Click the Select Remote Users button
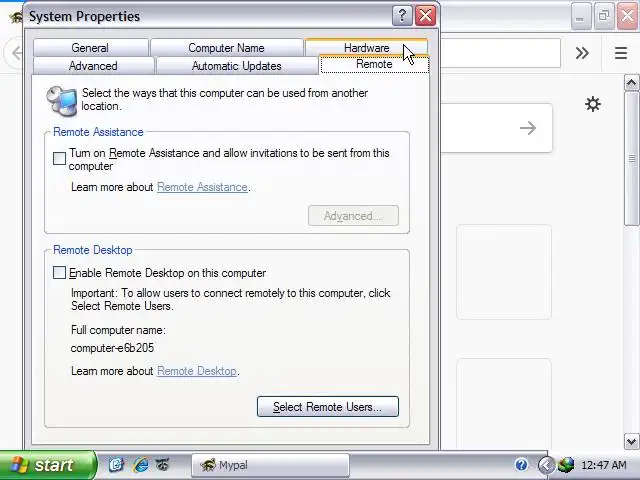Viewport: 640px width, 480px height. (x=328, y=407)
